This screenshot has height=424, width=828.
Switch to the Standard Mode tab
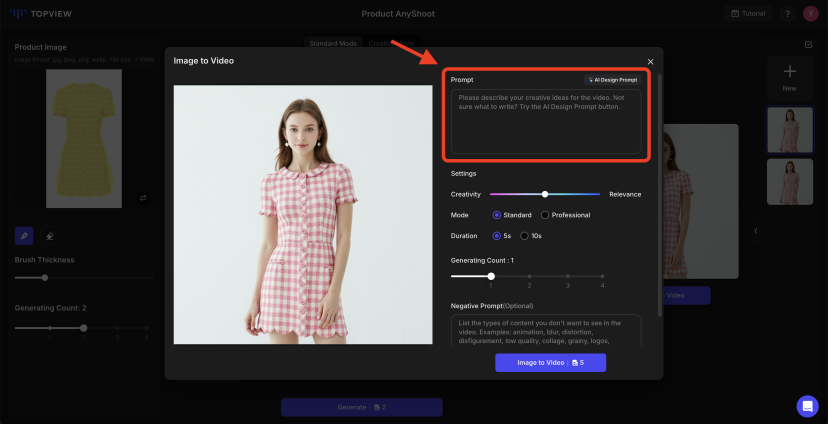(333, 43)
